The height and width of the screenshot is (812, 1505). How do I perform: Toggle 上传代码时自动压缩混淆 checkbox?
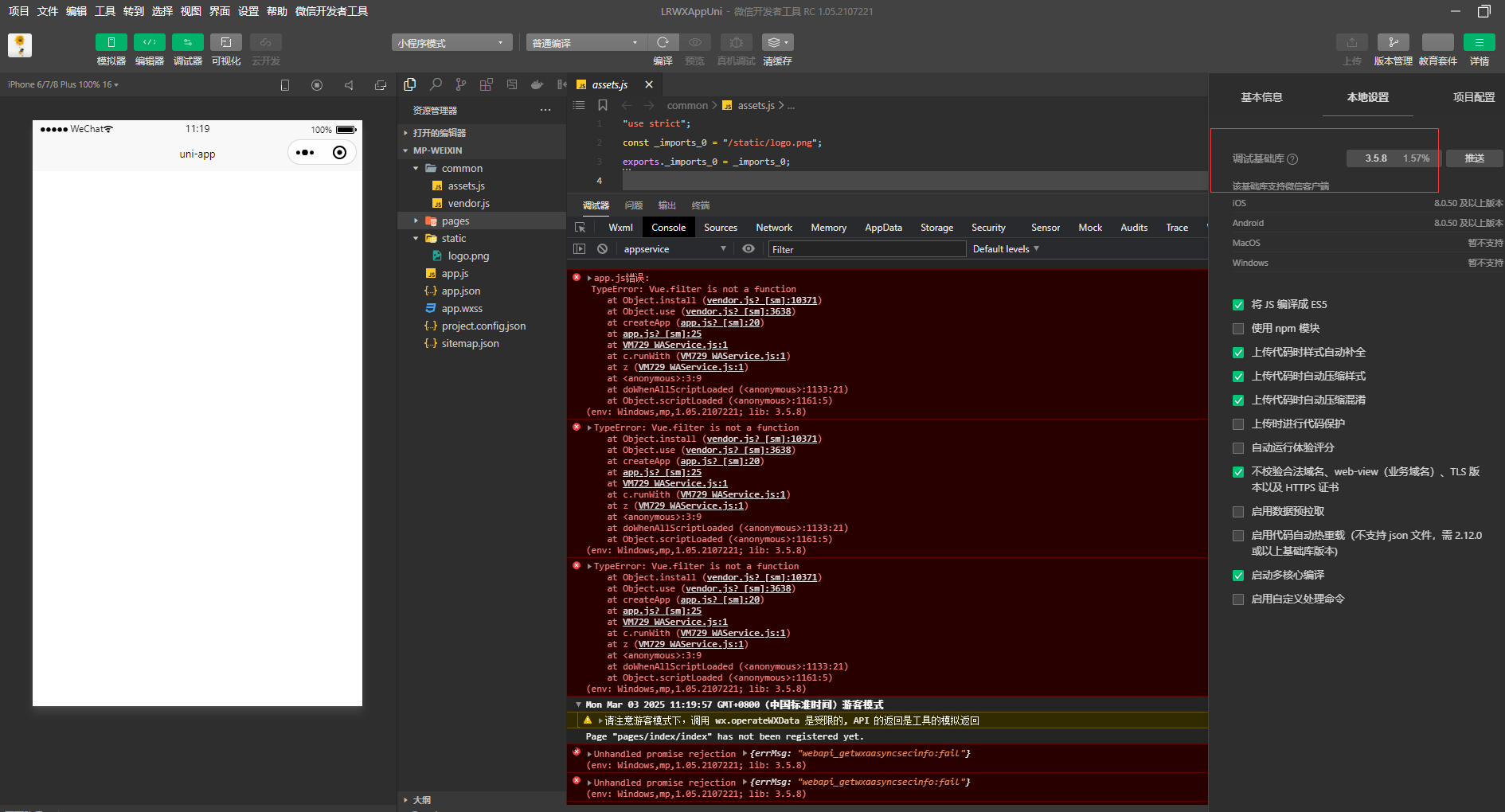[x=1238, y=400]
